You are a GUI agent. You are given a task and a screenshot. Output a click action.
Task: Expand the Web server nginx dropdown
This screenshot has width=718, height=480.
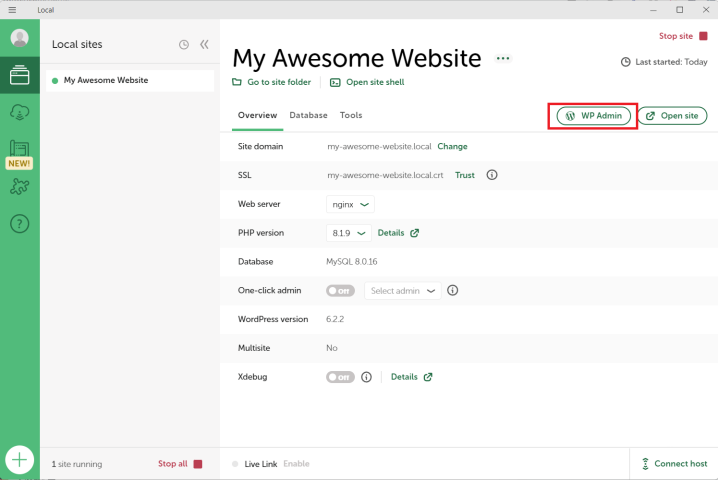[350, 204]
